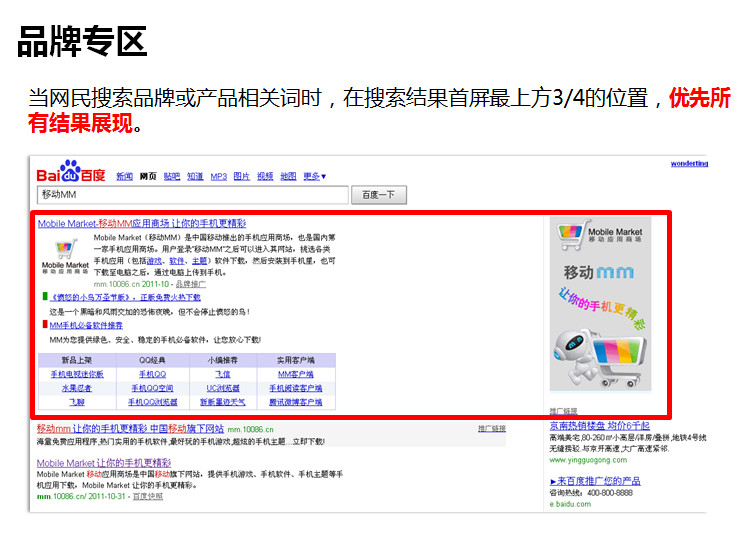Viewport: 750px width, 536px height.
Task: Click the 小编推荐 table header
Action: (x=223, y=360)
